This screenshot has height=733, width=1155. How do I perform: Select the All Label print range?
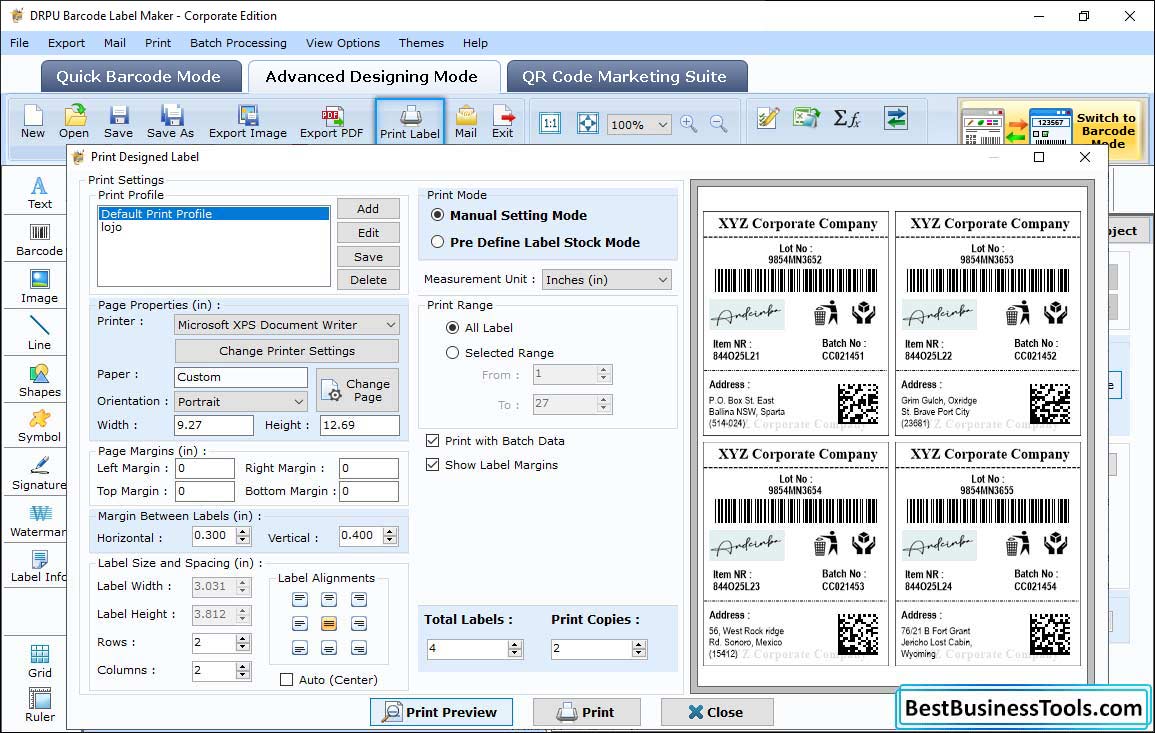452,328
